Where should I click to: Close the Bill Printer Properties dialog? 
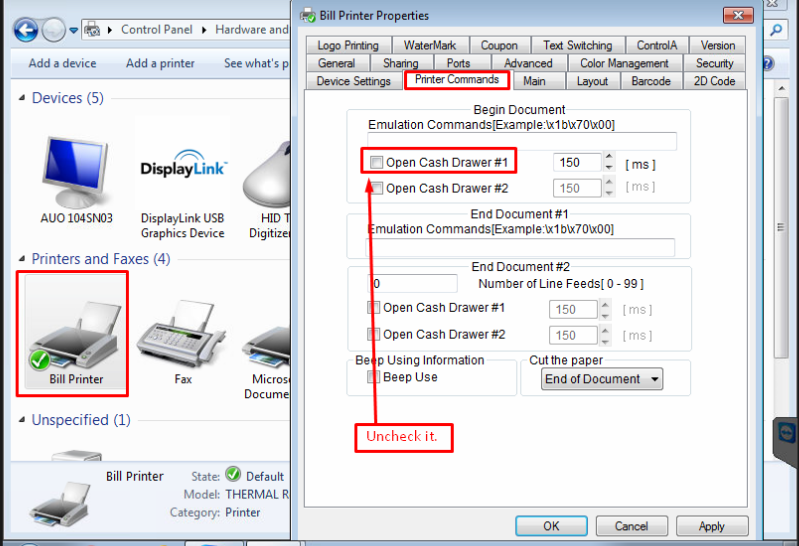(738, 16)
